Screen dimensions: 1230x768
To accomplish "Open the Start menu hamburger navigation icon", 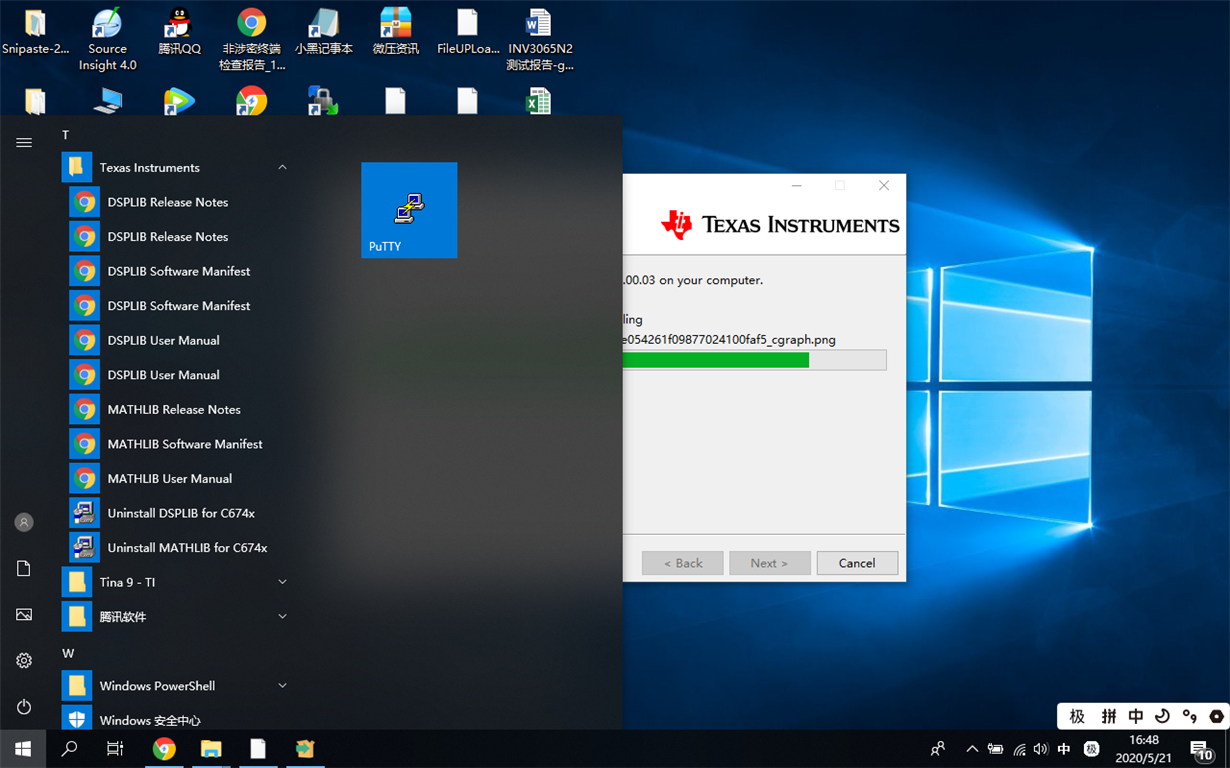I will pyautogui.click(x=24, y=143).
